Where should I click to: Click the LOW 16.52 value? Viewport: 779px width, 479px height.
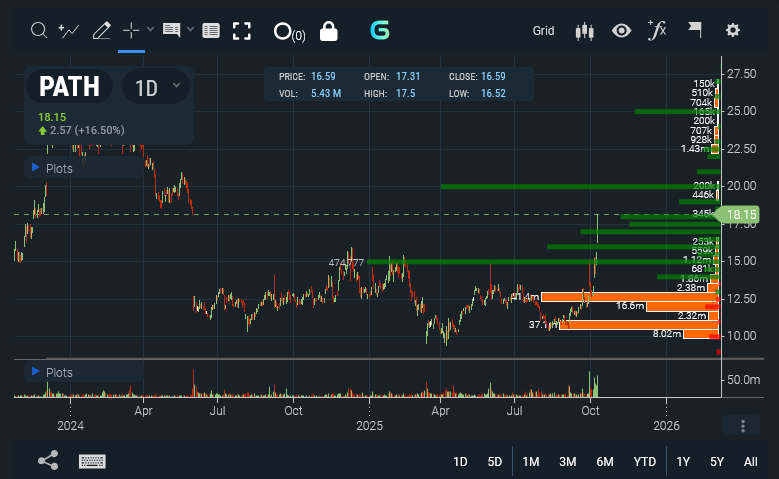coord(493,93)
